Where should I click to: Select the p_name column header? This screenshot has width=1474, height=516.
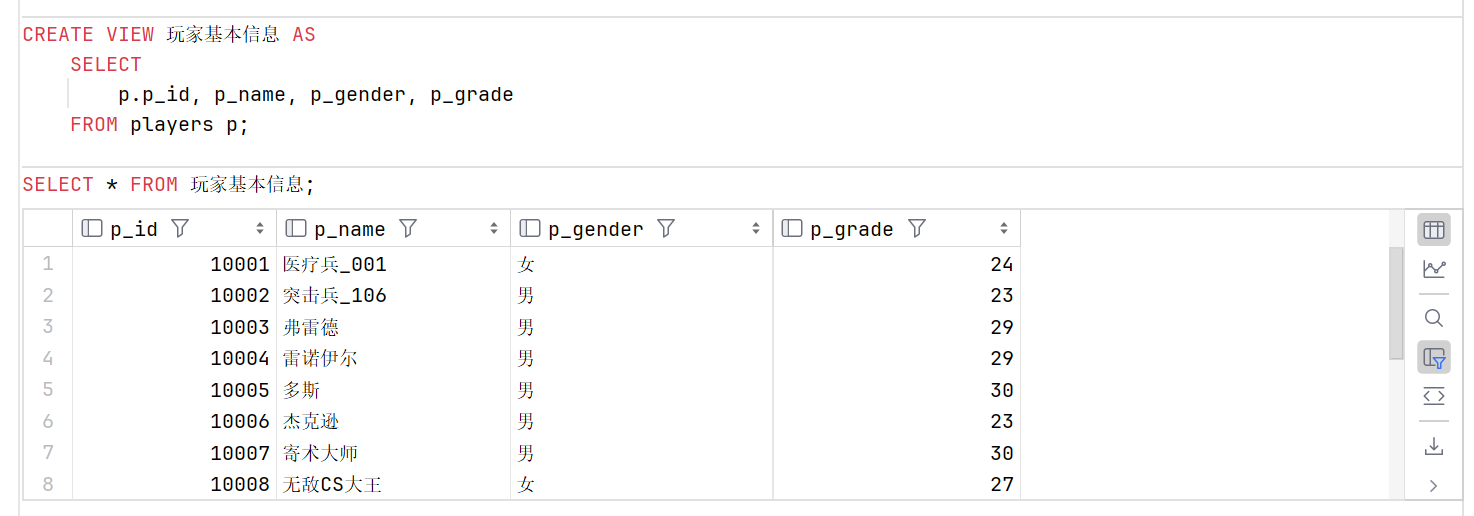(393, 229)
